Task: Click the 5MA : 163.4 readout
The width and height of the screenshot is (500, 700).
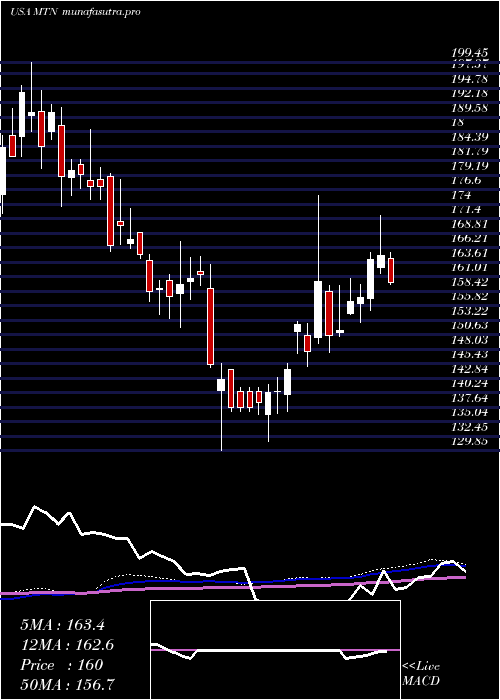Action: pyautogui.click(x=62, y=625)
